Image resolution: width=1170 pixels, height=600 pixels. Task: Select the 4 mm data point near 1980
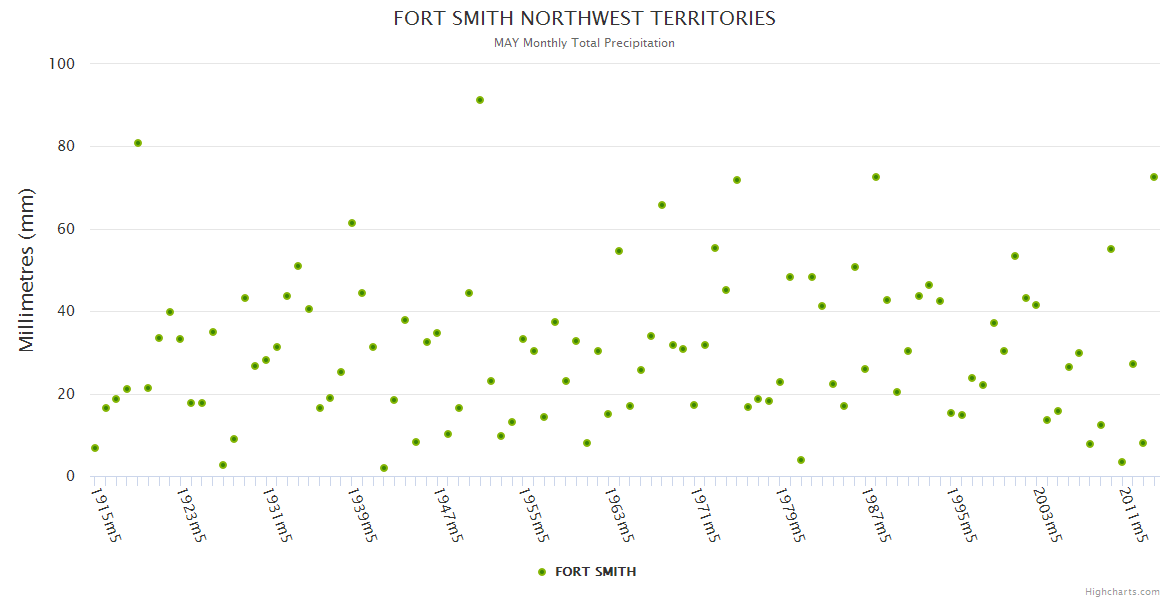pyautogui.click(x=801, y=460)
